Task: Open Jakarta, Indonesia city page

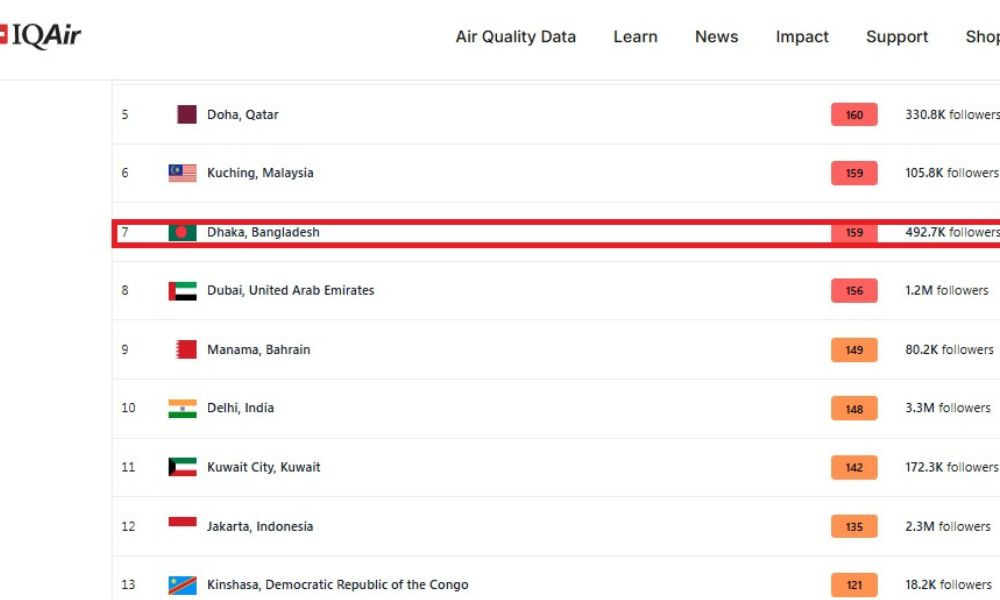Action: [260, 527]
